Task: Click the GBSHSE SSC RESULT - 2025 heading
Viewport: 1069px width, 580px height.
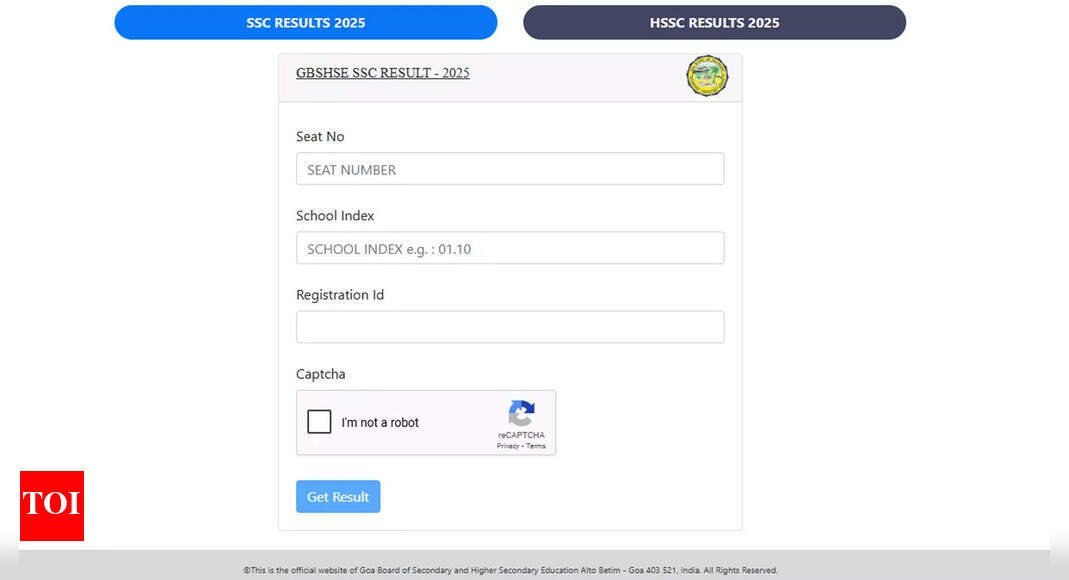Action: coord(382,73)
